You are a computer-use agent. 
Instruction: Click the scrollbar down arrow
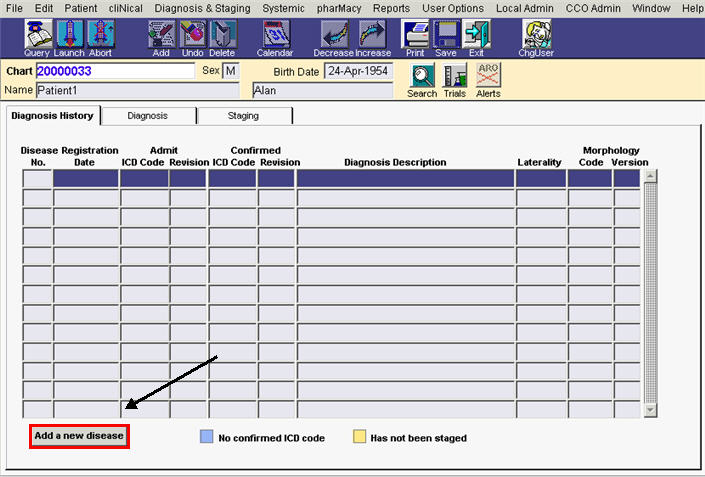[650, 410]
